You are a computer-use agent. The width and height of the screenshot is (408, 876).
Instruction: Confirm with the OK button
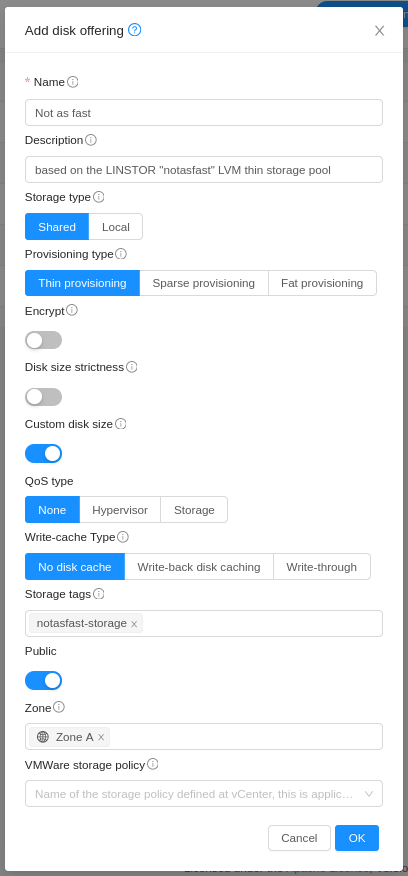click(x=357, y=838)
